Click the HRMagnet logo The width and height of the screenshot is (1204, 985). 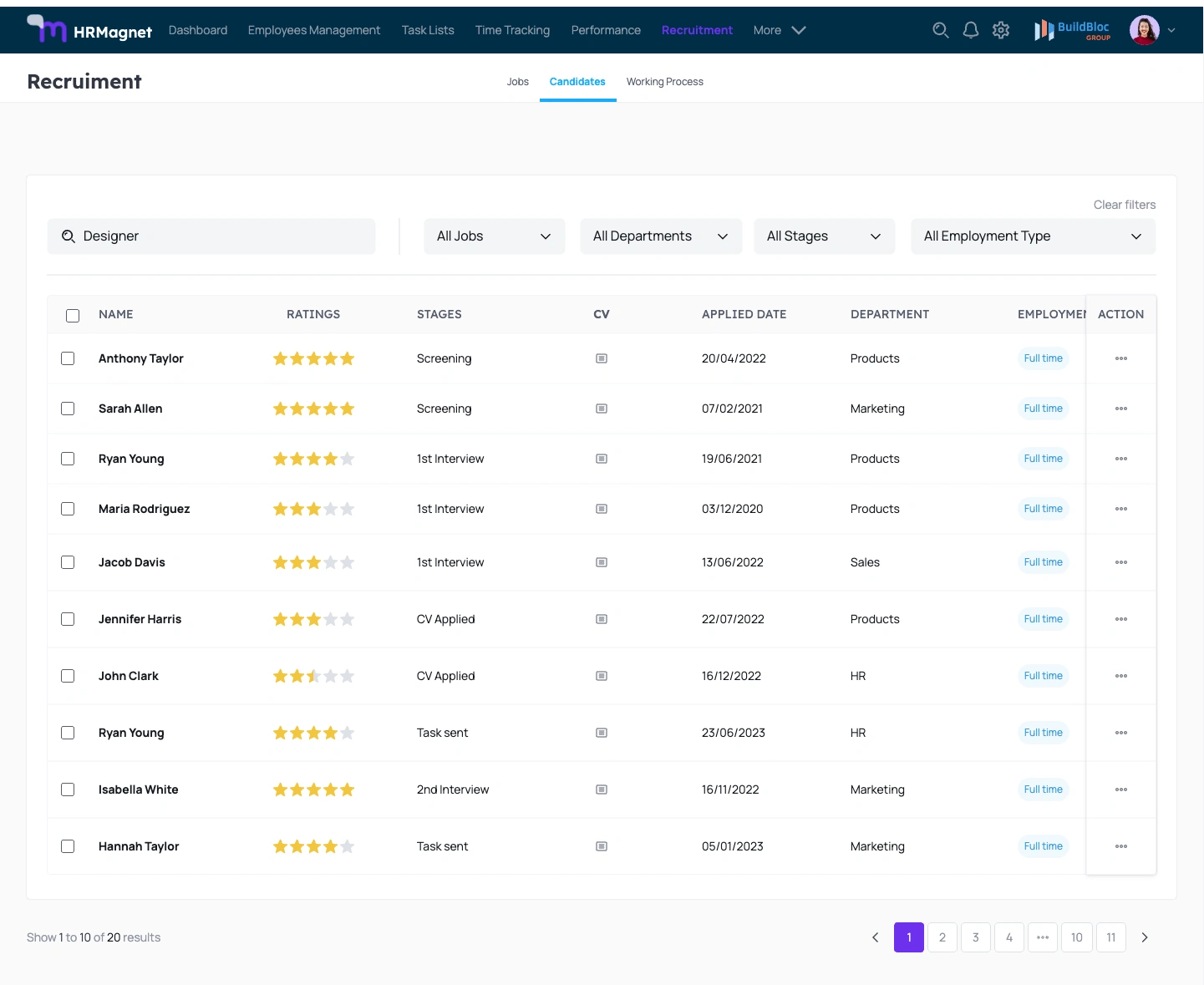[x=89, y=30]
